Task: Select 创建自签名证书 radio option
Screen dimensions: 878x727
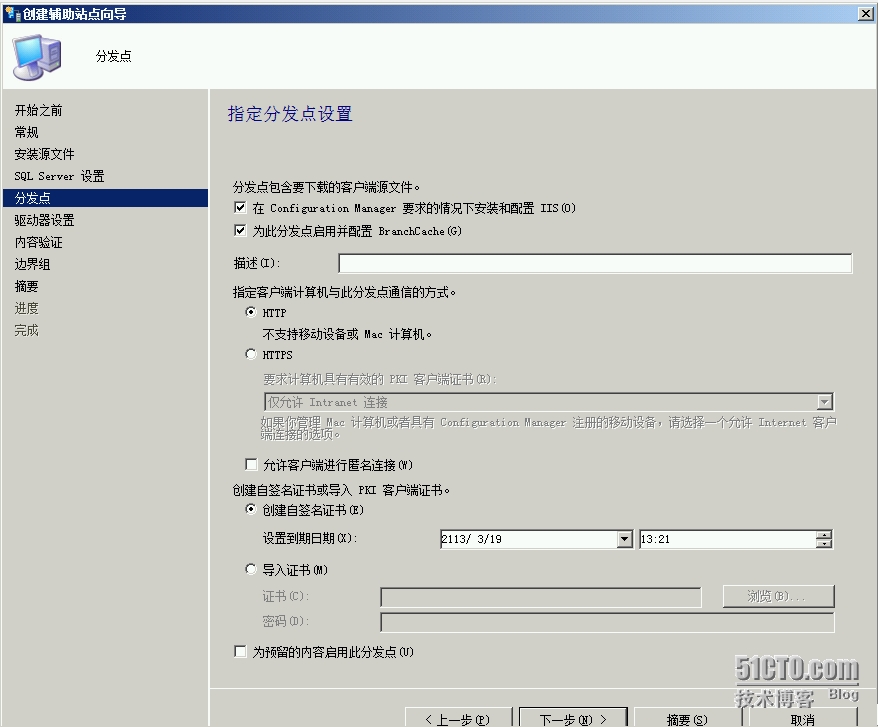Action: [x=251, y=509]
